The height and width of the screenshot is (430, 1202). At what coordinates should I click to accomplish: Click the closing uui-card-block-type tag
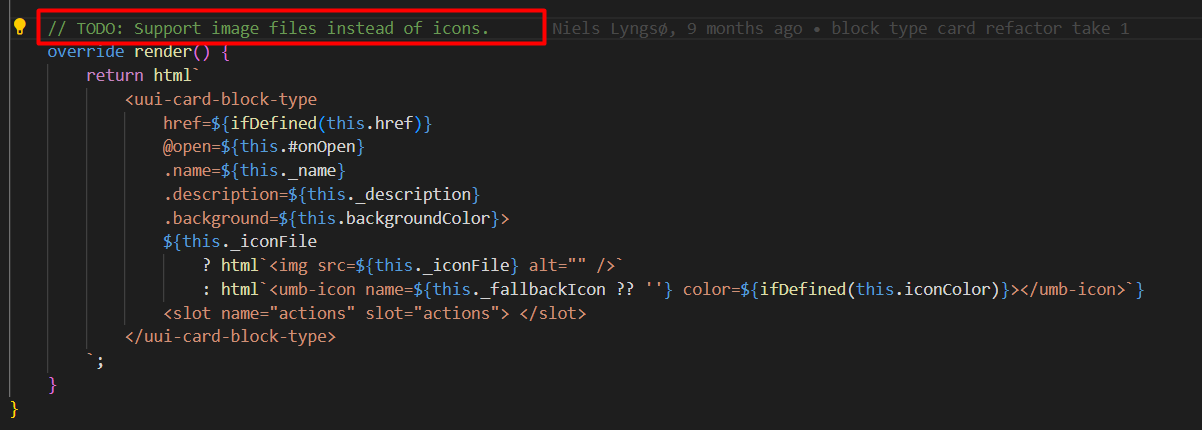[236, 337]
